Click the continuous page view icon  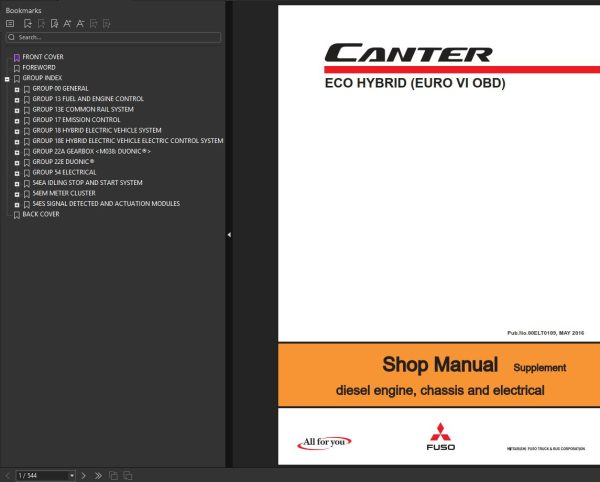128,475
